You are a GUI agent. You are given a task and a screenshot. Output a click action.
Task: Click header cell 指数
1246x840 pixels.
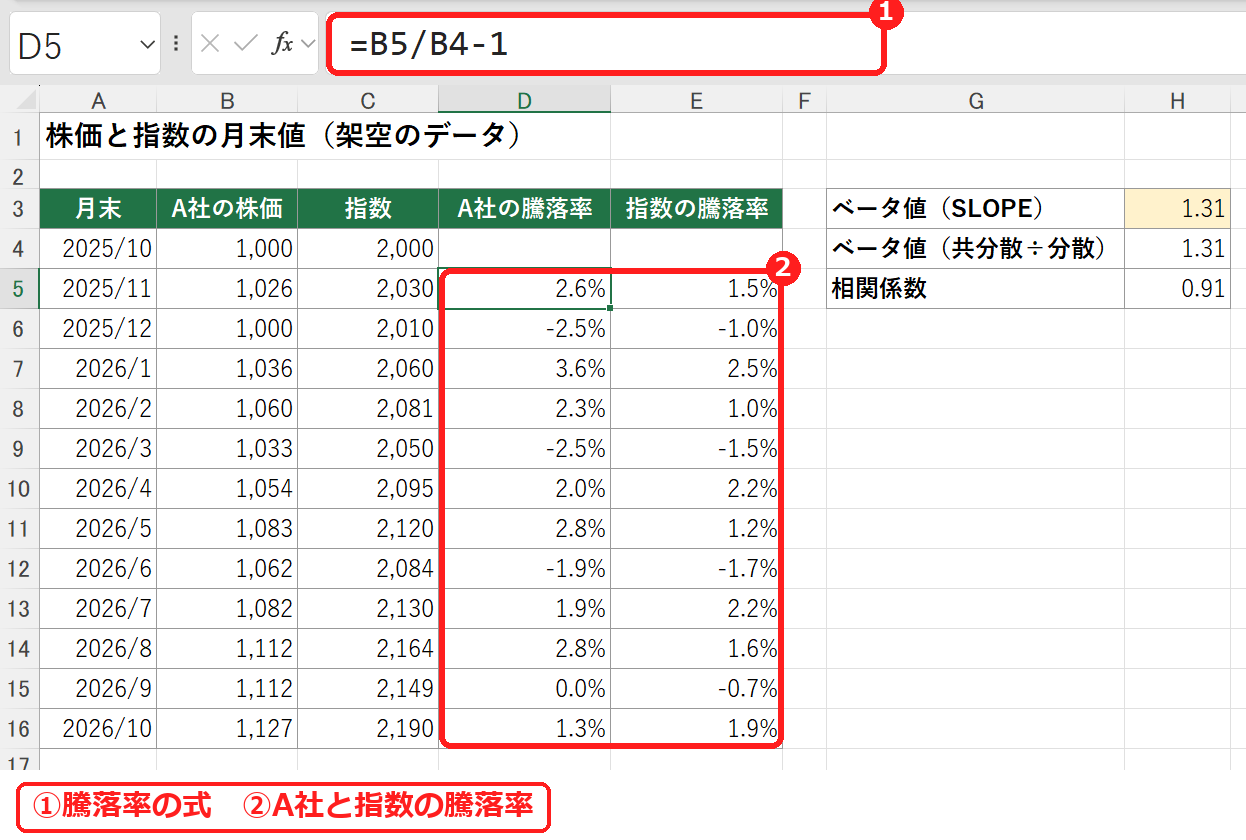(368, 209)
